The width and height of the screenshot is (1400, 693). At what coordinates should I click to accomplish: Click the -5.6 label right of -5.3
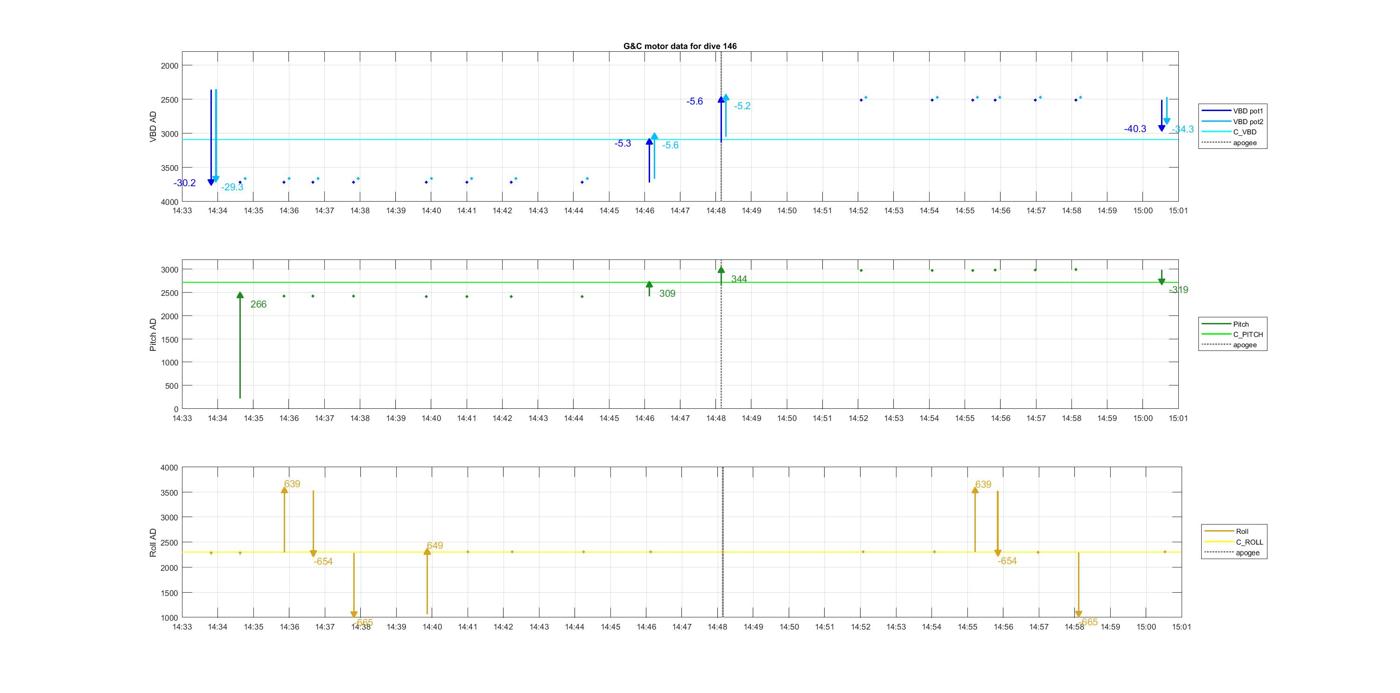(670, 146)
